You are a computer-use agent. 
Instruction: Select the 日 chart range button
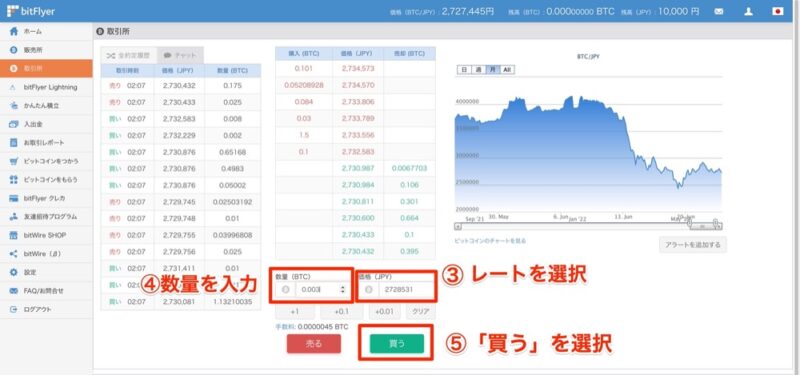463,69
